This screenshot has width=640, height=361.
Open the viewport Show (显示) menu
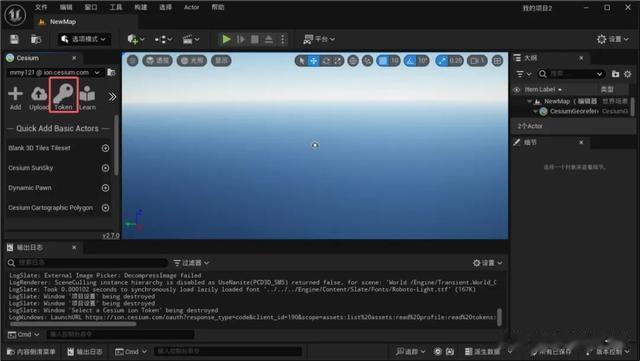221,61
